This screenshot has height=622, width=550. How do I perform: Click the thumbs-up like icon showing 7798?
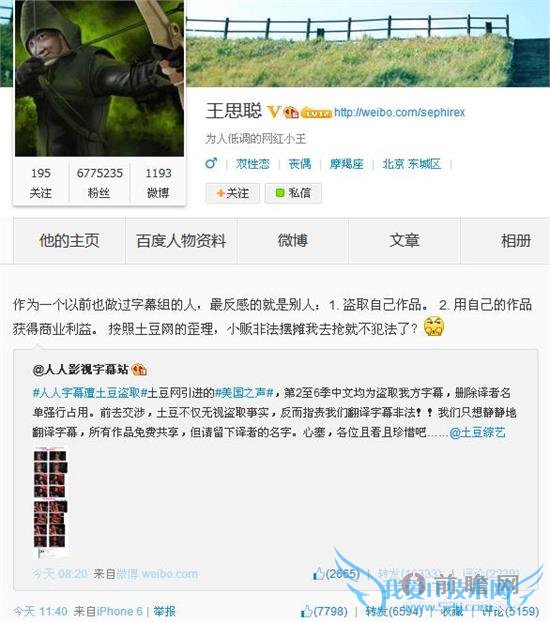click(x=307, y=611)
